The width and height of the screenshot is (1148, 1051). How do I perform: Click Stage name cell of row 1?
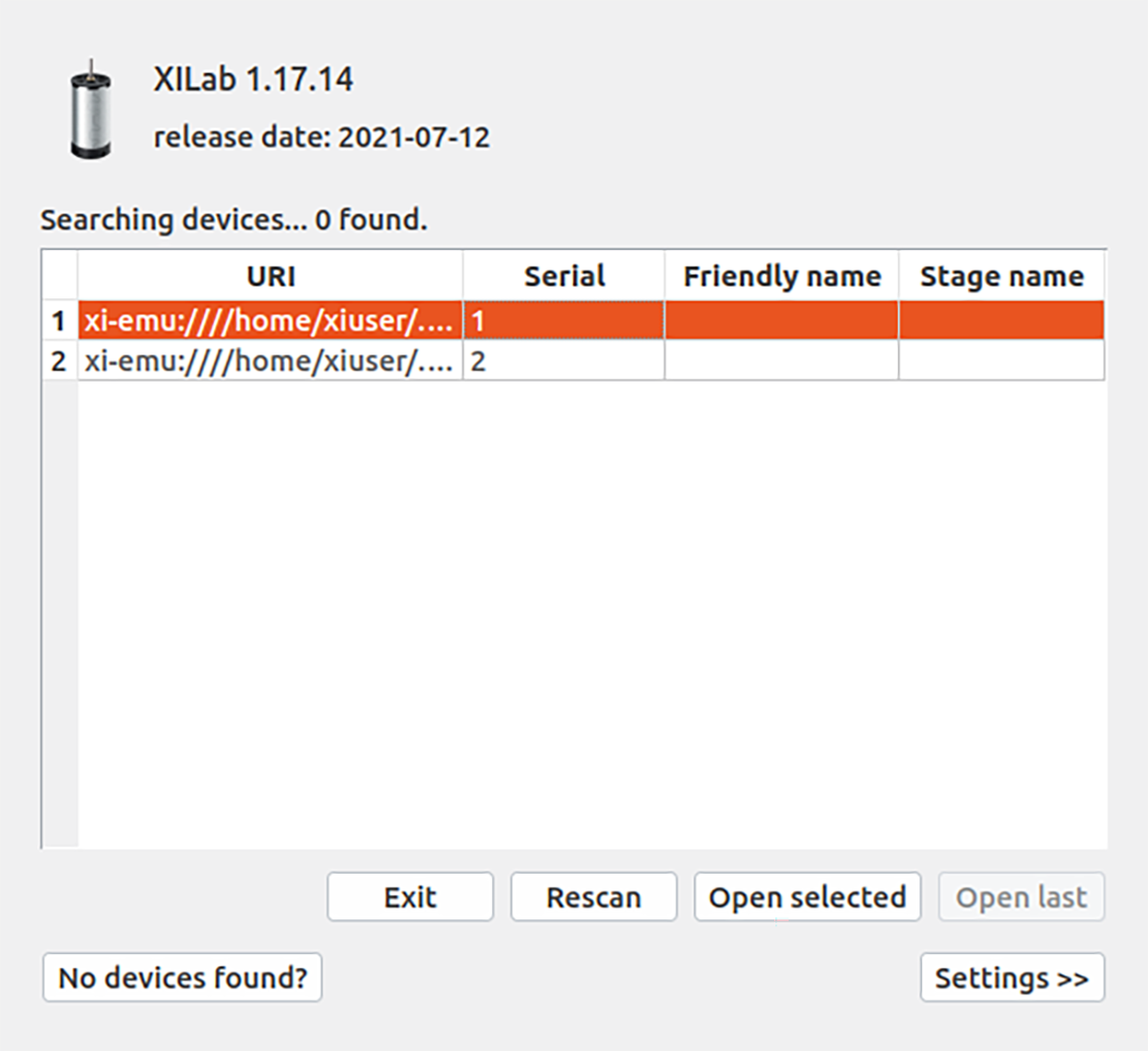1002,321
